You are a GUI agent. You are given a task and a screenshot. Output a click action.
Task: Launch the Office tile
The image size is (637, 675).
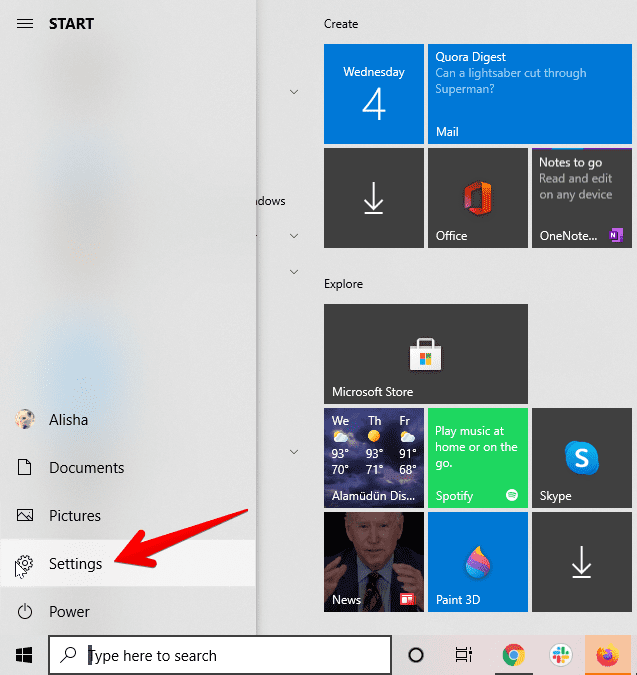pyautogui.click(x=478, y=198)
